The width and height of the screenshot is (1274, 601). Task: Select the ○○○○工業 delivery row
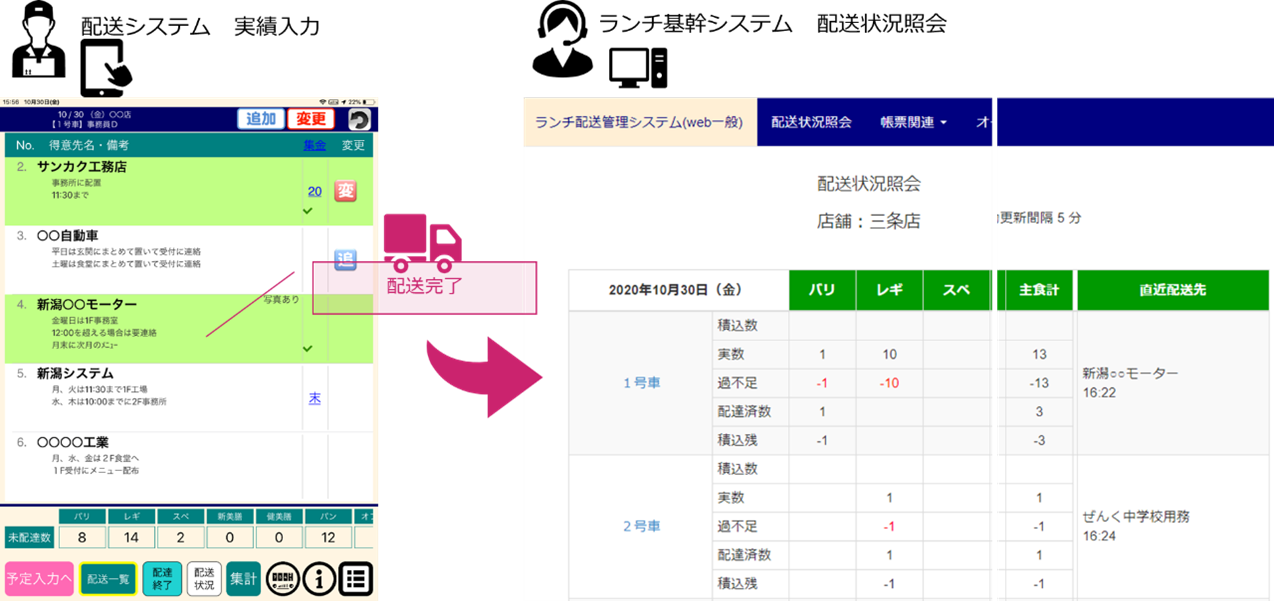tap(188, 467)
